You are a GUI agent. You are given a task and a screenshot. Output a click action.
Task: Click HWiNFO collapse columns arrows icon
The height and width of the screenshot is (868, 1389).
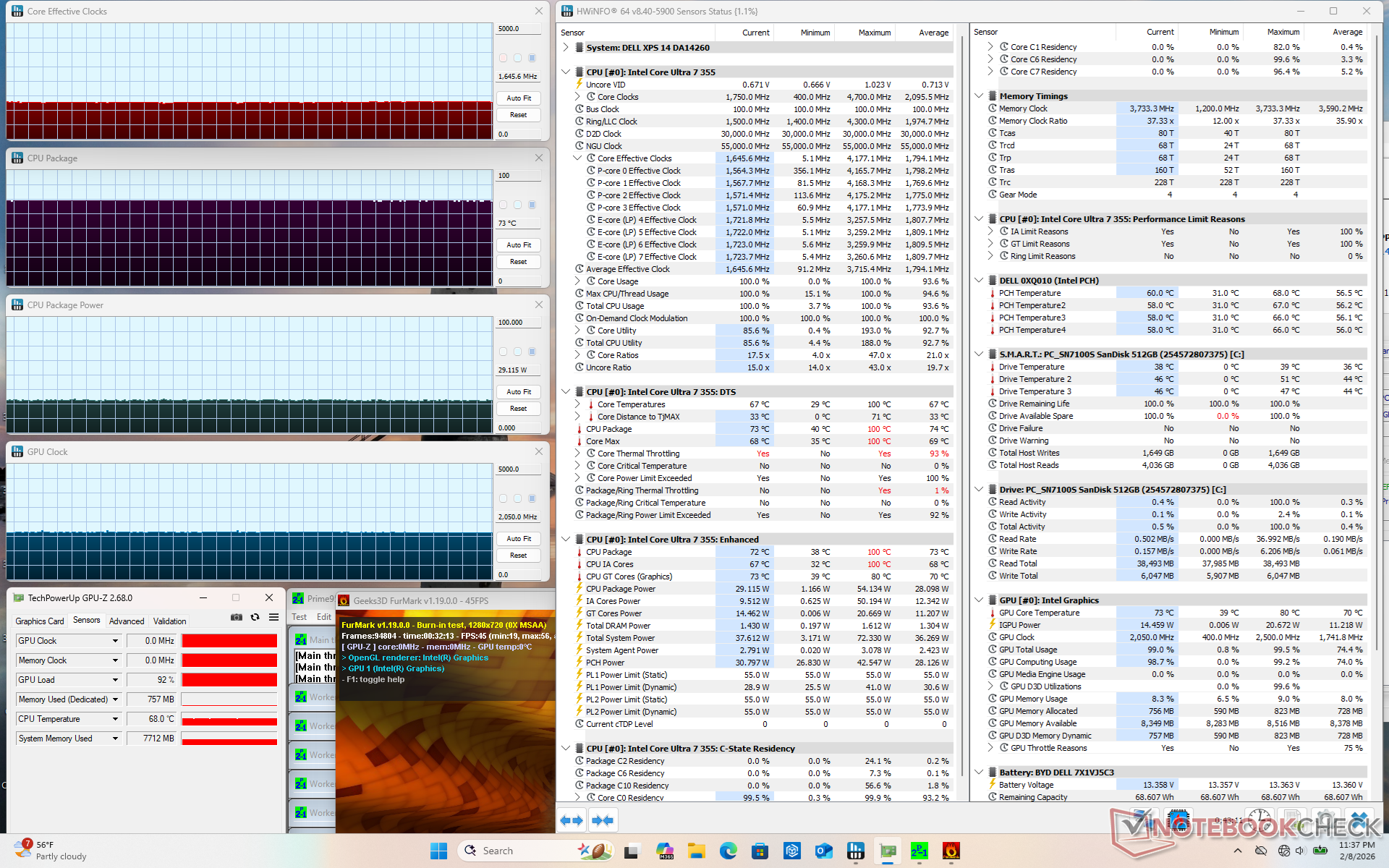pyautogui.click(x=603, y=820)
